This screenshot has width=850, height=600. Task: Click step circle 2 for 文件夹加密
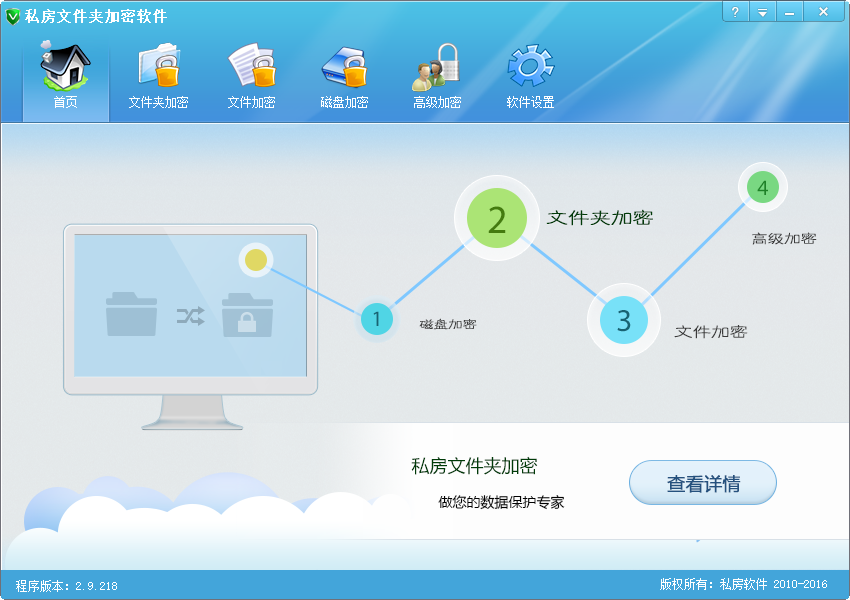click(496, 218)
